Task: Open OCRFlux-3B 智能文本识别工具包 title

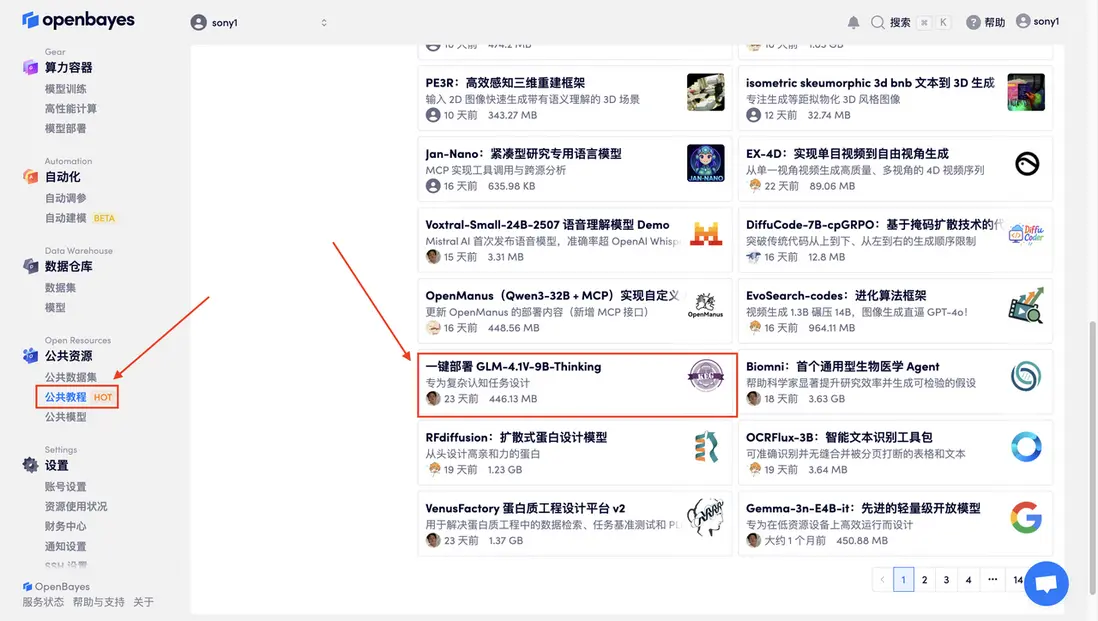Action: (839, 438)
